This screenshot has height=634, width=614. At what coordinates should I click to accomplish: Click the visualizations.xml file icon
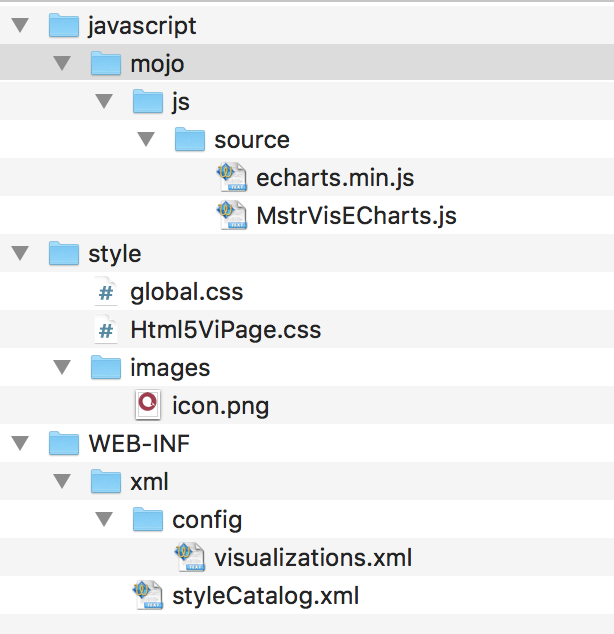click(190, 558)
